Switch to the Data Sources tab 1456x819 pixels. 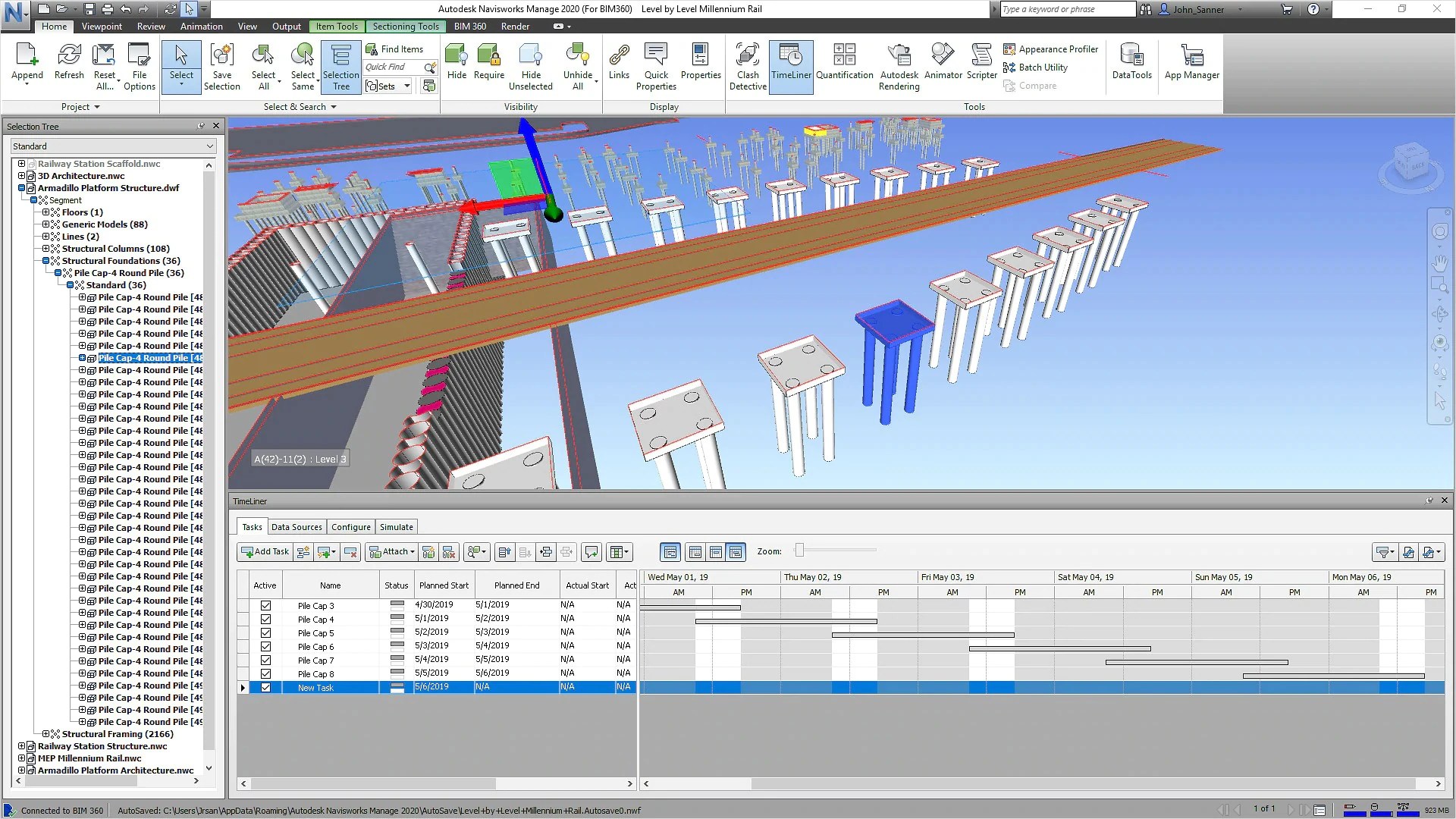296,526
